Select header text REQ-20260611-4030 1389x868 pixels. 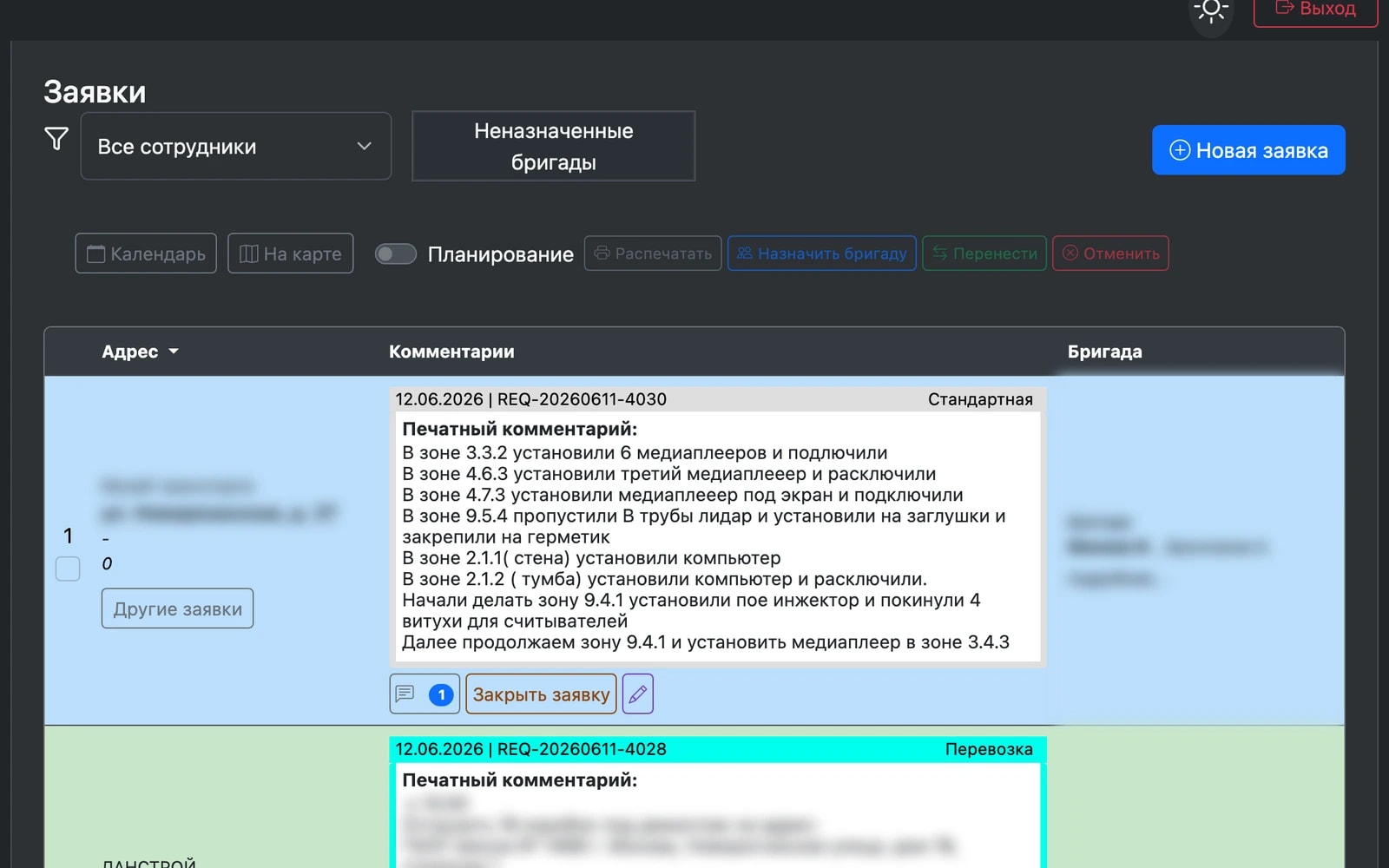click(x=582, y=399)
